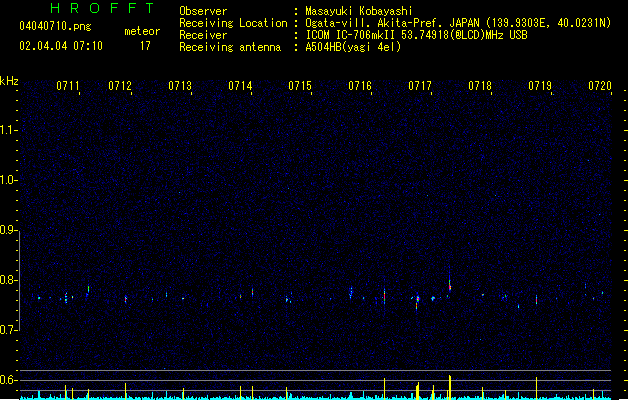Select the meteor count value 17
This screenshot has width=629, height=400.
[x=145, y=46]
